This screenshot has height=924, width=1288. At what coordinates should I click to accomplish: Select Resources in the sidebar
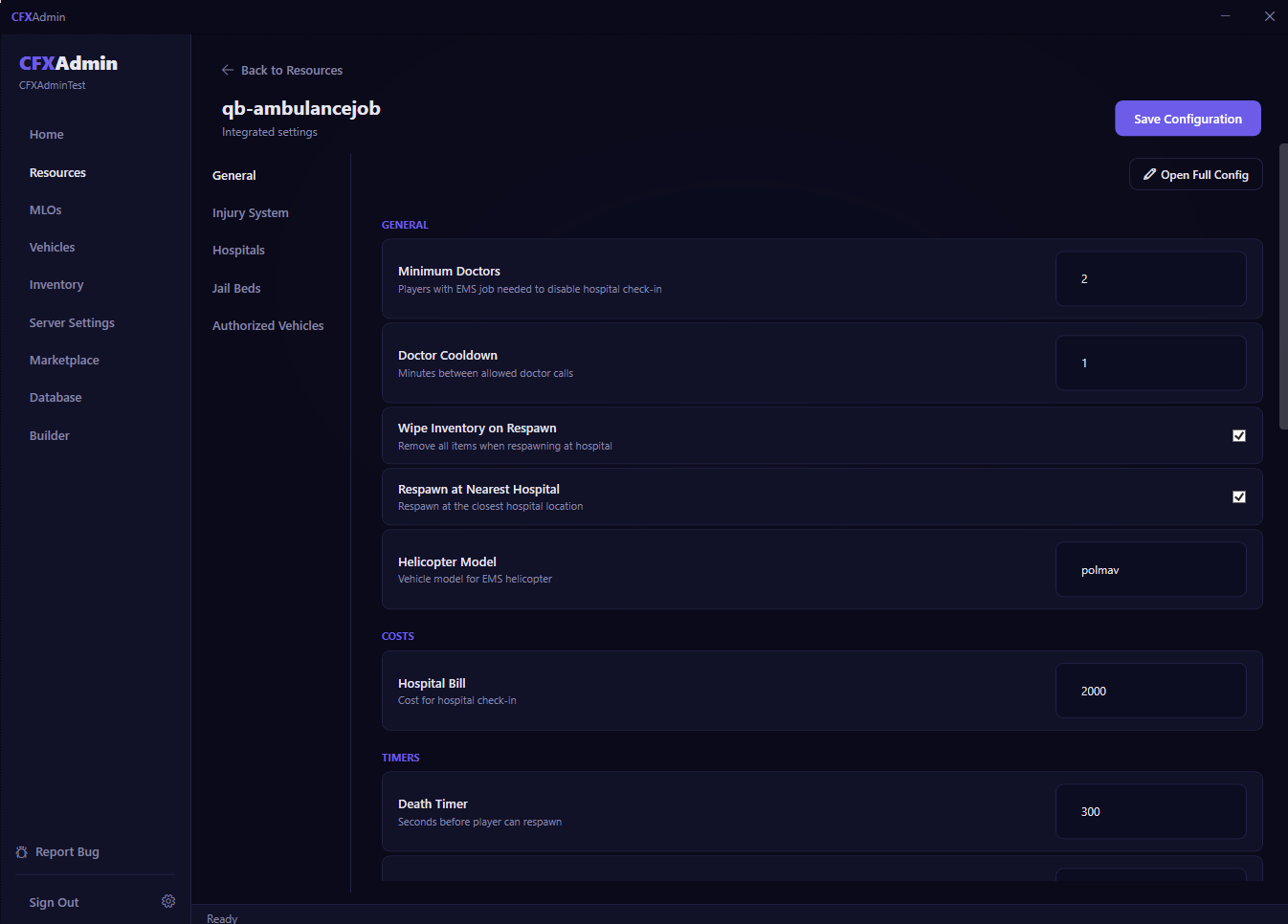pos(57,173)
